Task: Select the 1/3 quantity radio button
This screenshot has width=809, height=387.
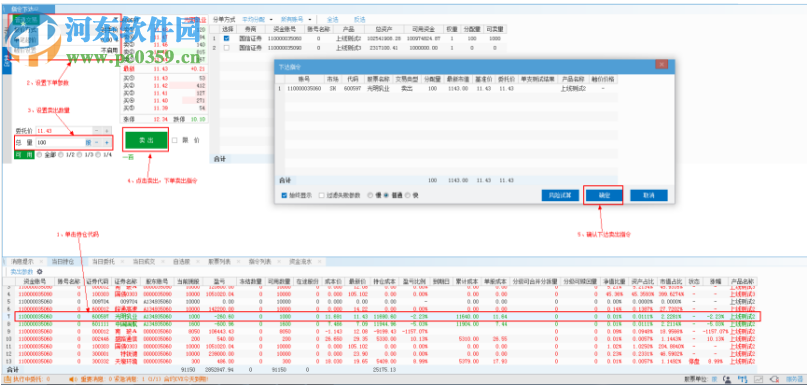Action: (80, 154)
